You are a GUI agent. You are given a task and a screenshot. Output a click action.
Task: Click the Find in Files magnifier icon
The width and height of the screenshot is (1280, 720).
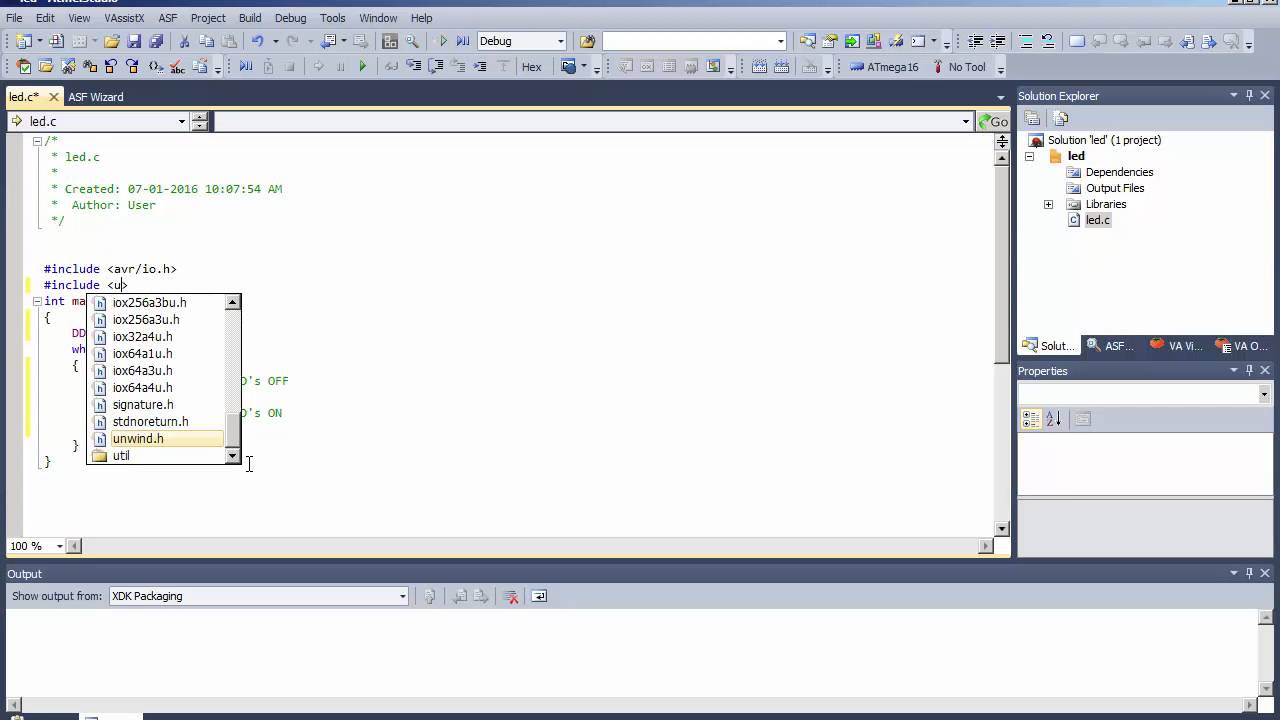[412, 41]
